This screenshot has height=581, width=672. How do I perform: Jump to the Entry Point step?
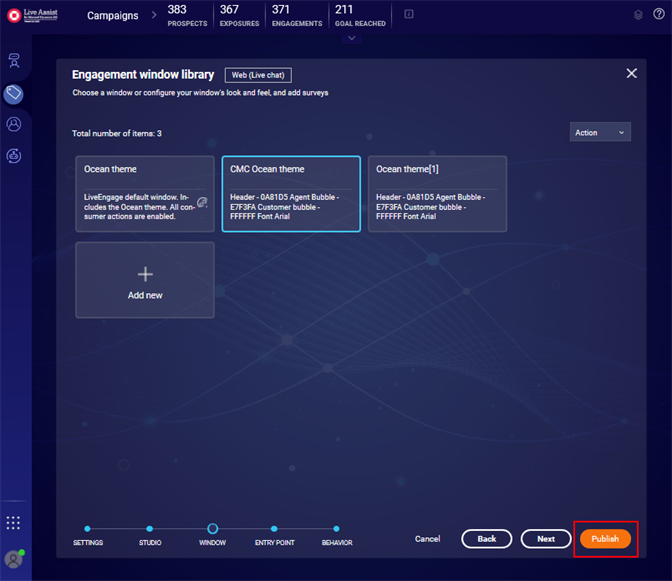pos(274,529)
